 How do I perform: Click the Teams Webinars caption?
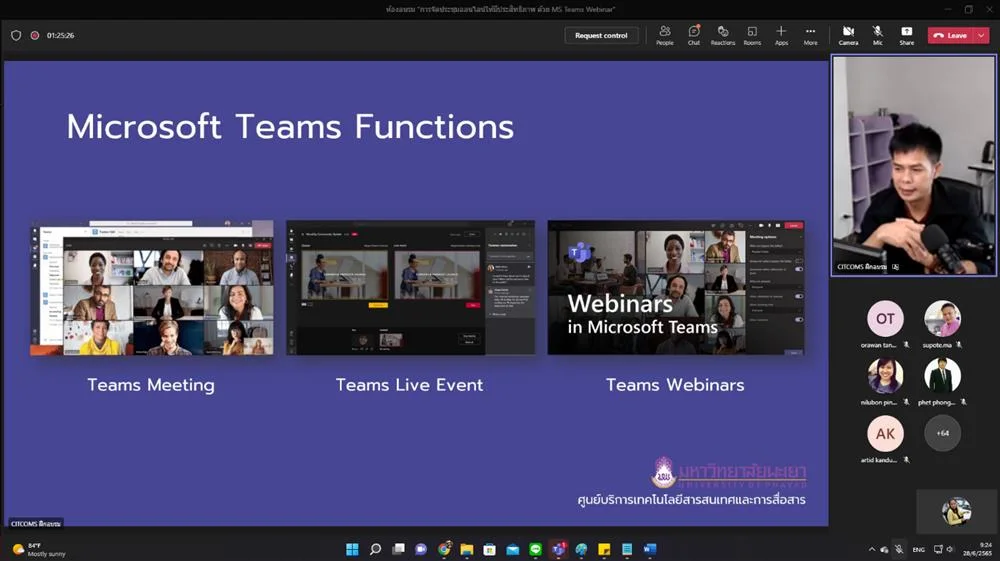click(675, 384)
